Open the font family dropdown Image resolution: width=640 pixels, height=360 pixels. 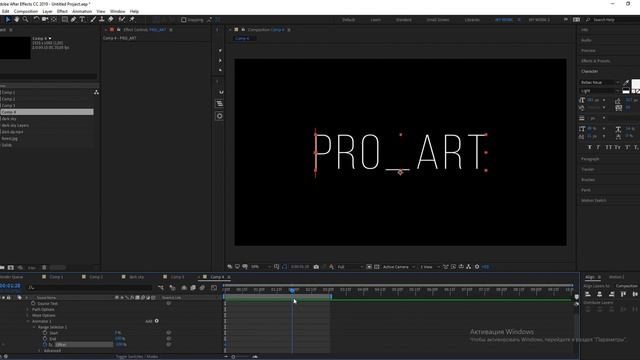pos(600,82)
